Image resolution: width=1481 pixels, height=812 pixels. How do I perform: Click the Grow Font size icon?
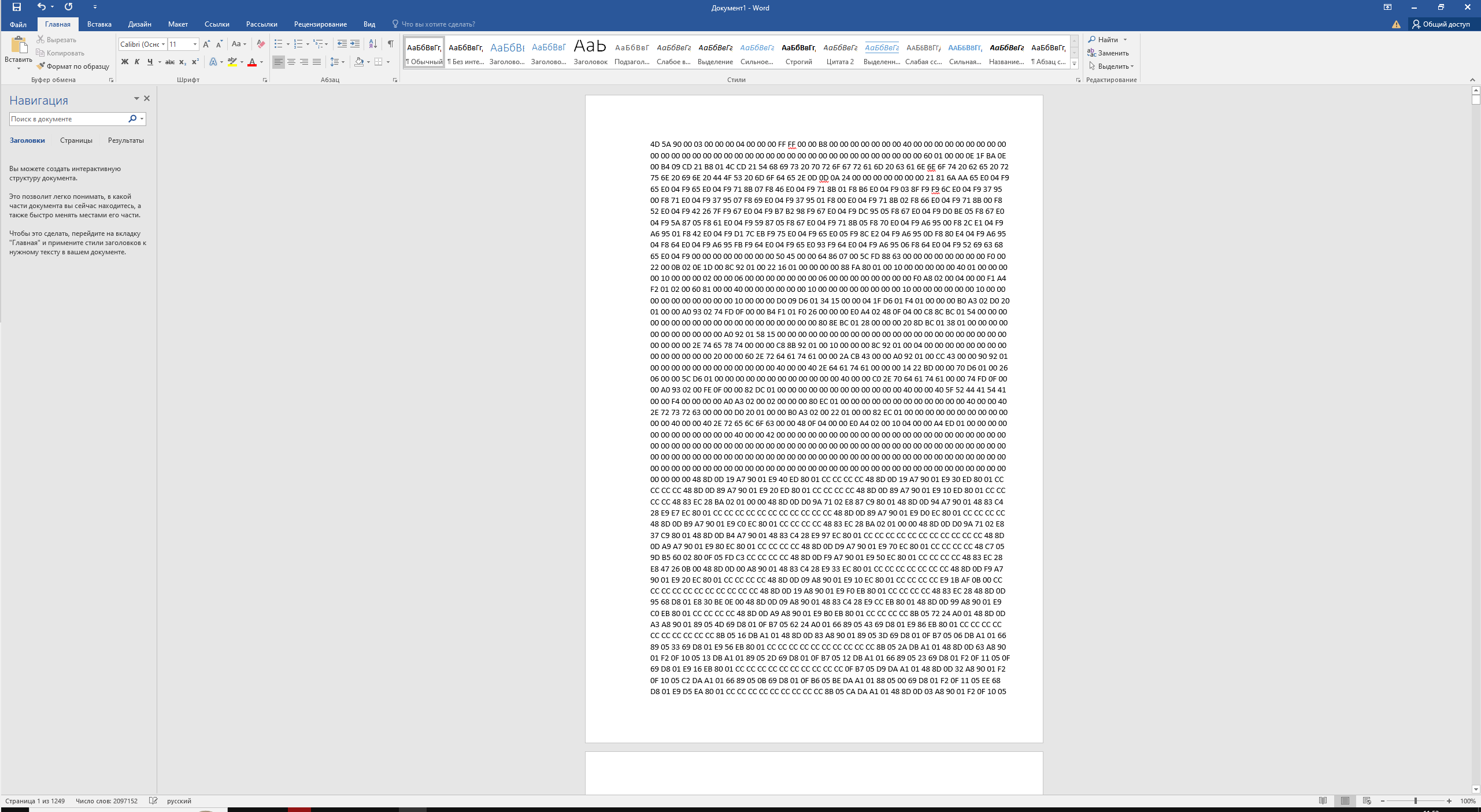click(x=206, y=44)
